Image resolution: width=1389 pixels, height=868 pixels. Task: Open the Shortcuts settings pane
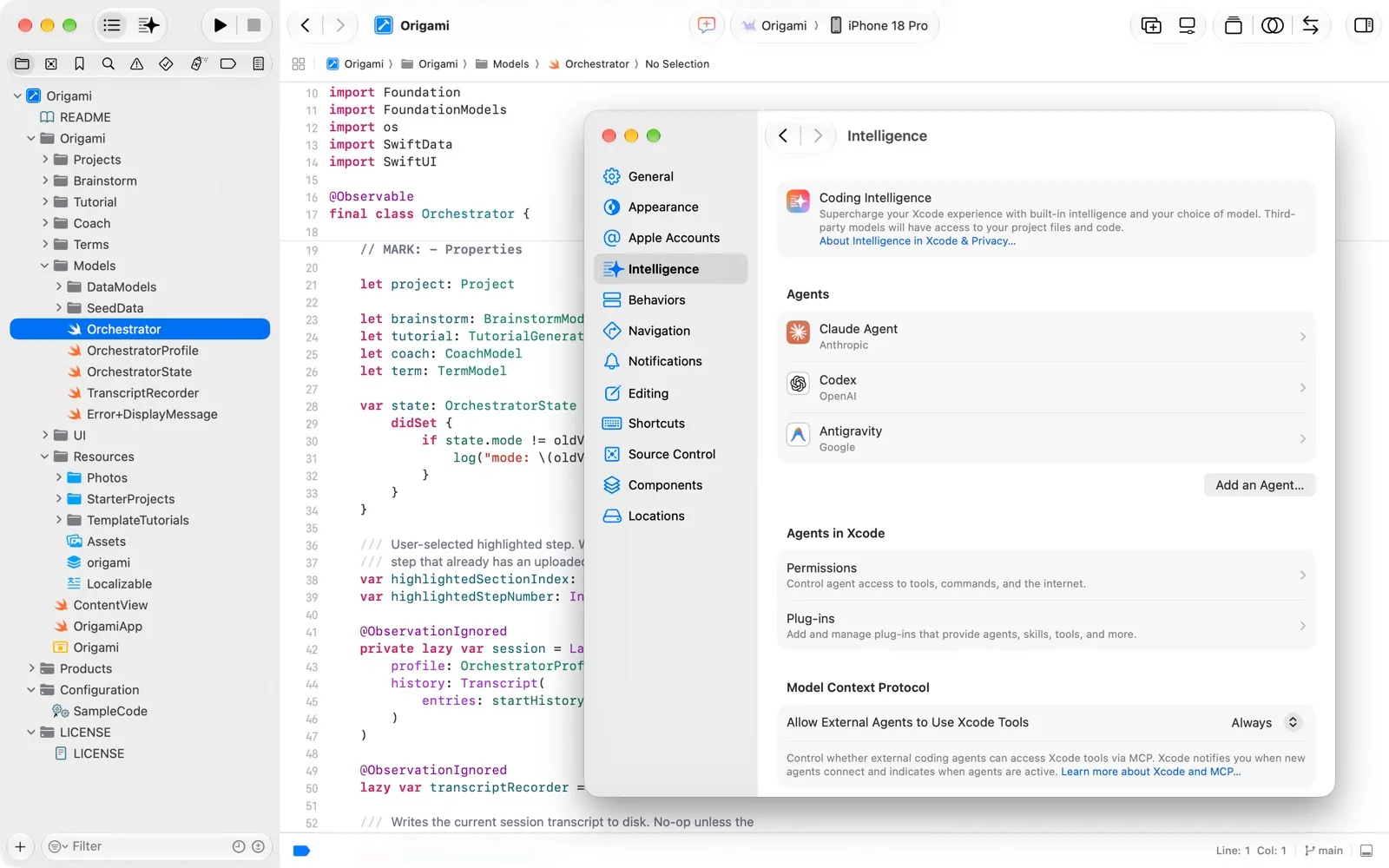coord(669,424)
